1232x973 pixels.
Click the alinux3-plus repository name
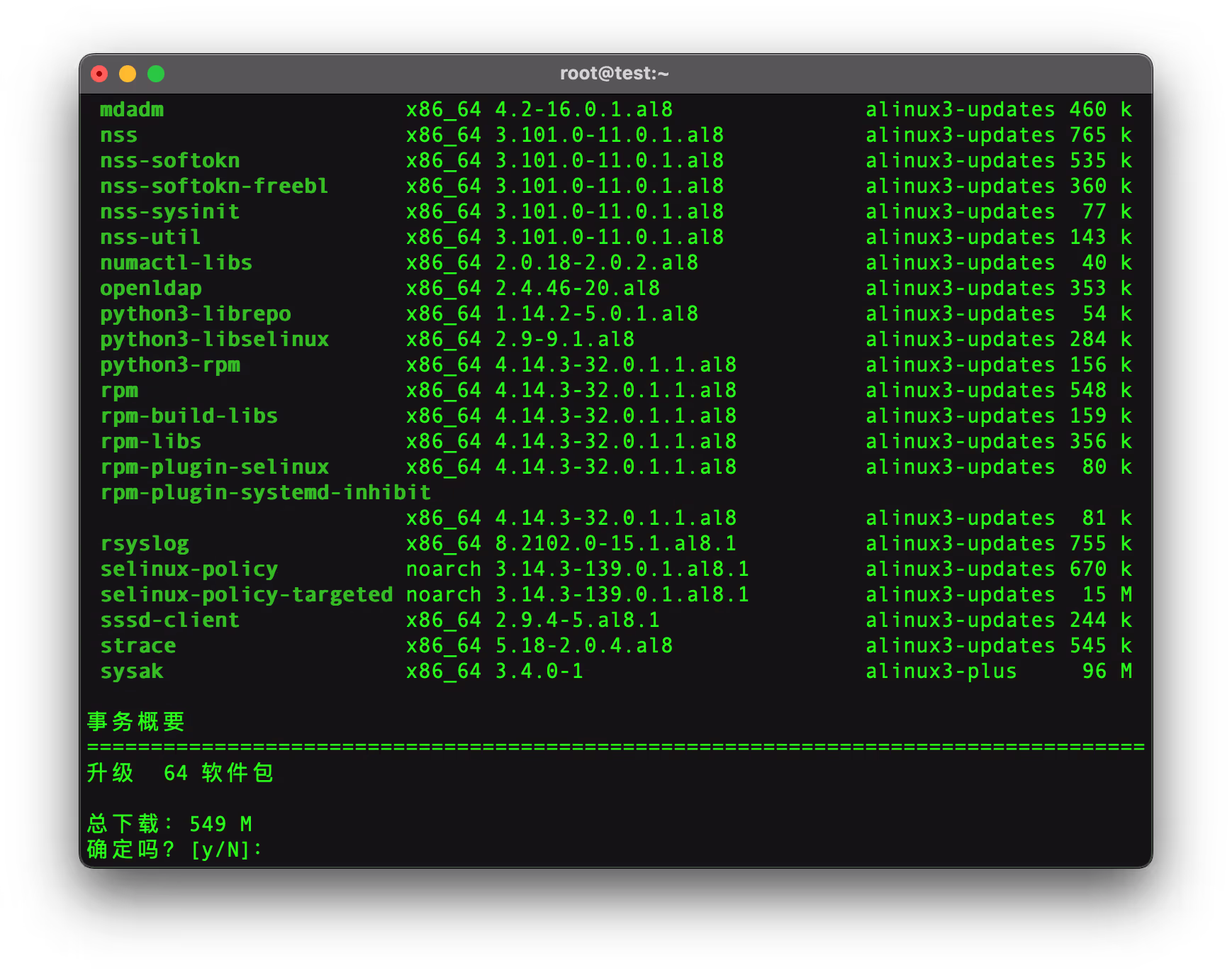pyautogui.click(x=941, y=672)
